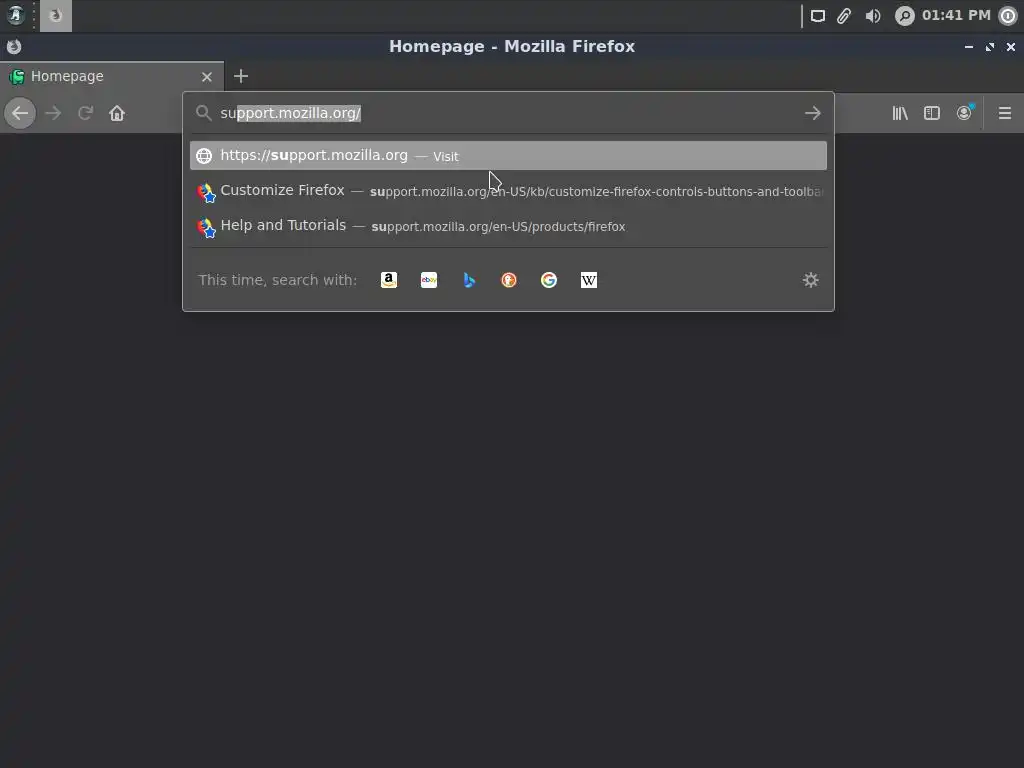The height and width of the screenshot is (768, 1024).
Task: Open the hamburger application menu
Action: click(x=1005, y=113)
